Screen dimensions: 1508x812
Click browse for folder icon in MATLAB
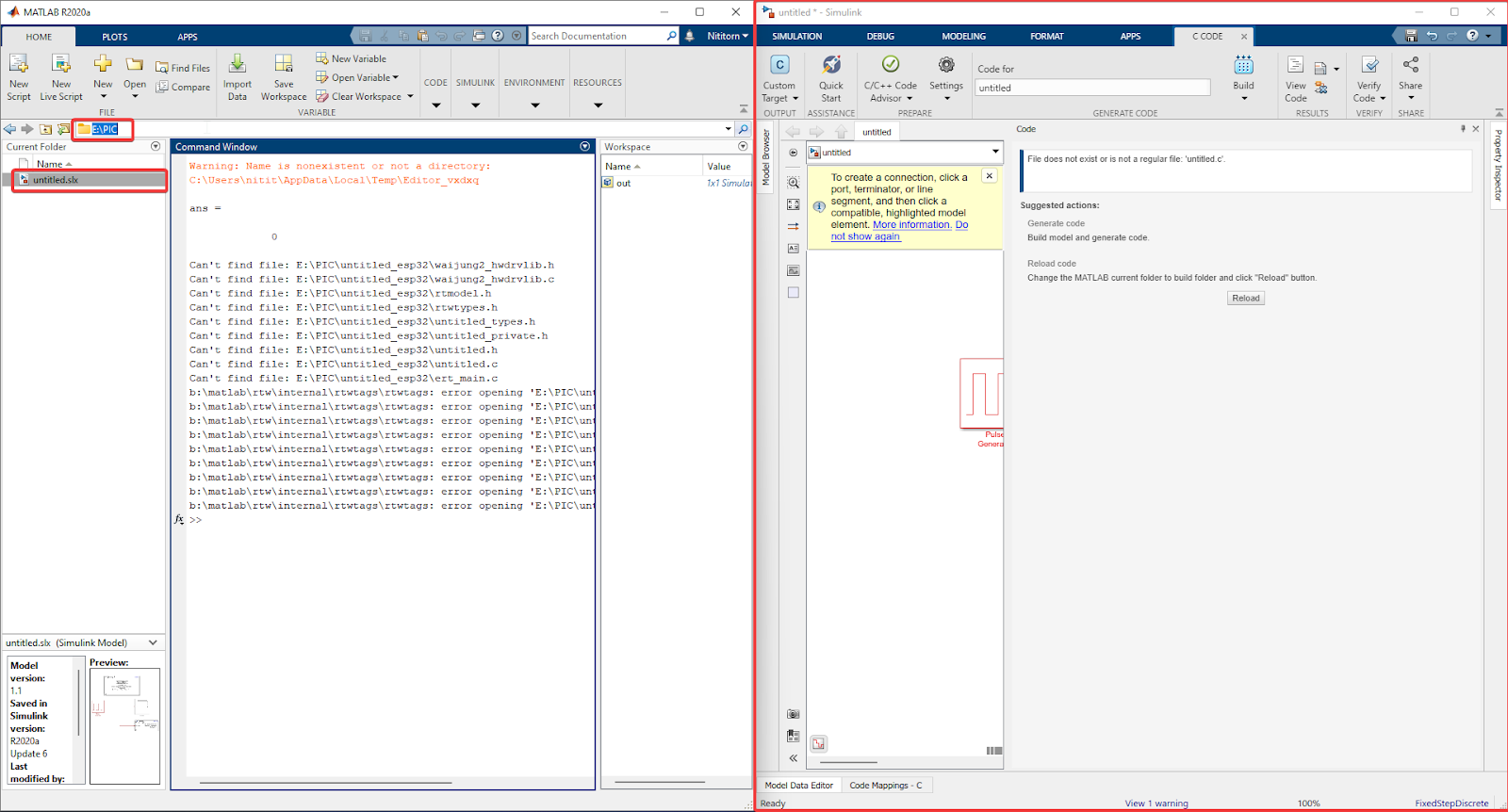click(63, 129)
